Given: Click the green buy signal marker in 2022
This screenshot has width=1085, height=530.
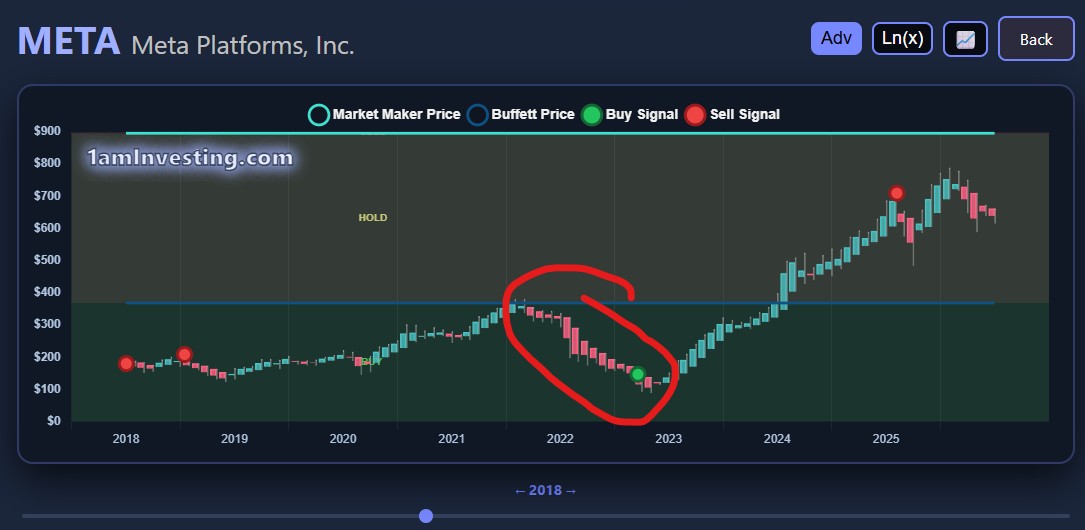Looking at the screenshot, I should (x=638, y=374).
